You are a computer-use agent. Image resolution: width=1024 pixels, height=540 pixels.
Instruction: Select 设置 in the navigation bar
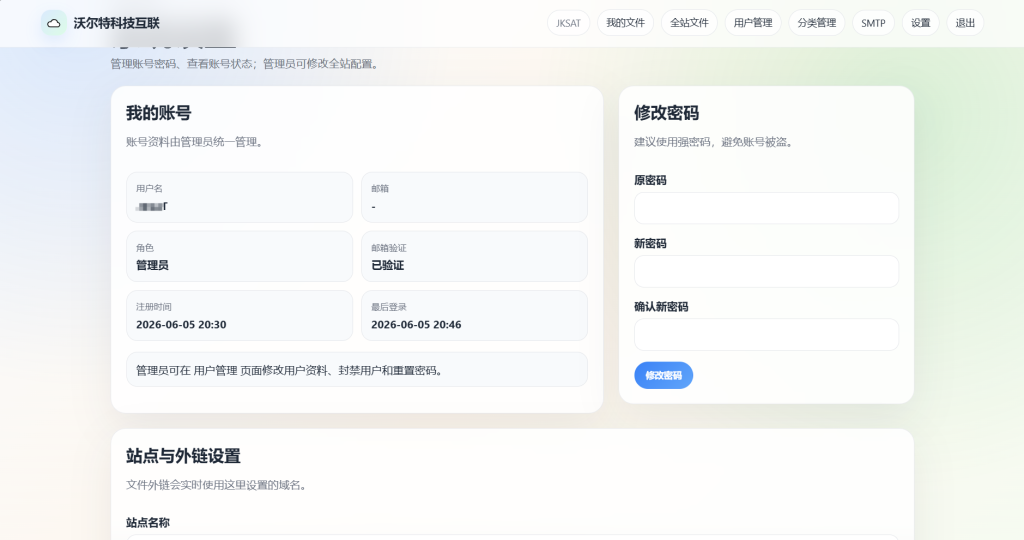coord(920,23)
